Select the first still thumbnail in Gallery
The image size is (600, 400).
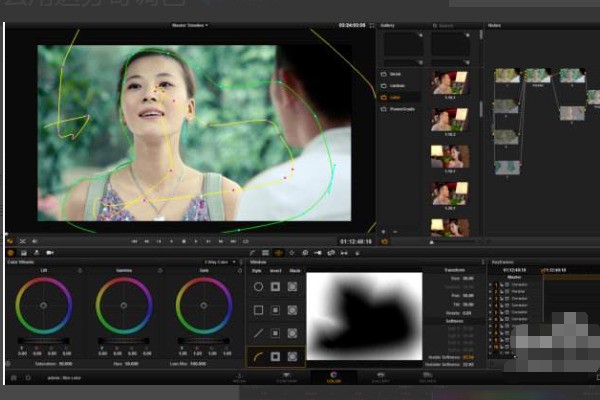pos(450,82)
